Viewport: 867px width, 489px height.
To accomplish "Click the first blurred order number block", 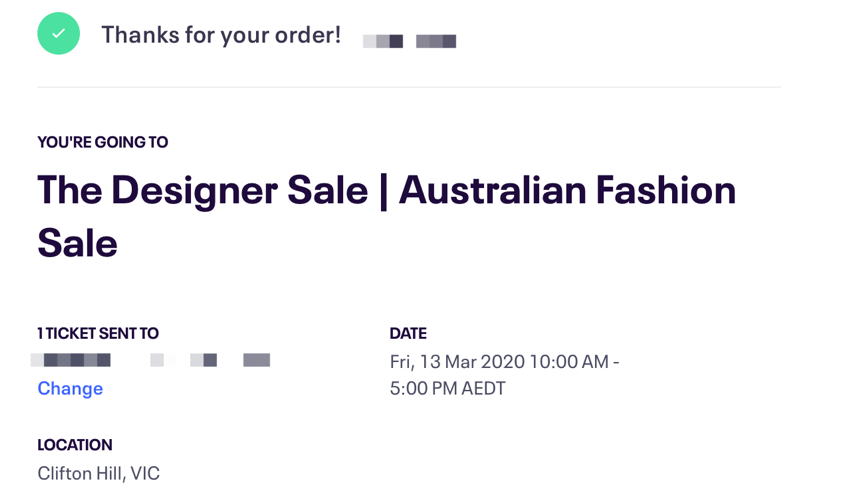I will pos(383,41).
